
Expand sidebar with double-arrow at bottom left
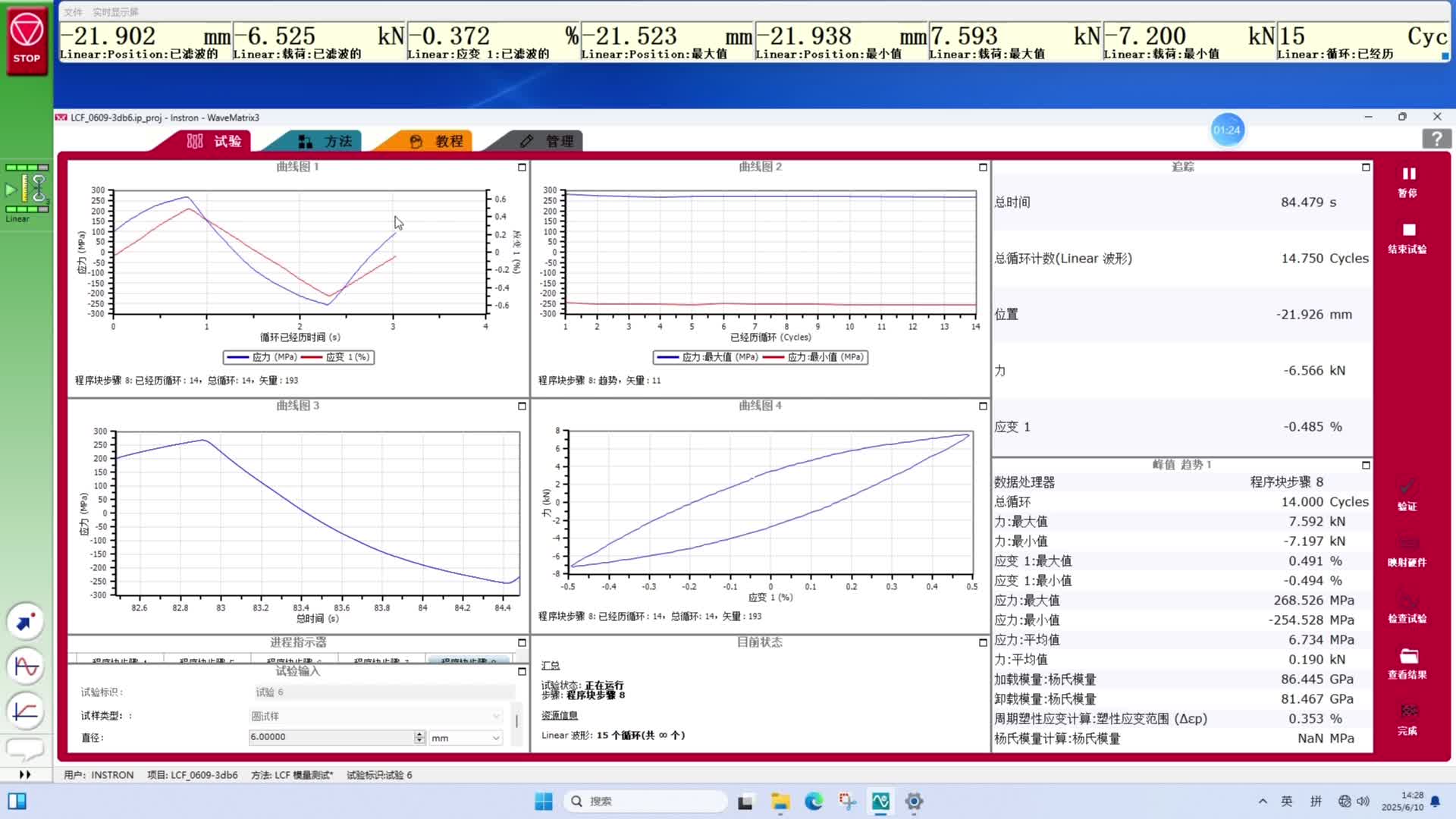point(25,774)
